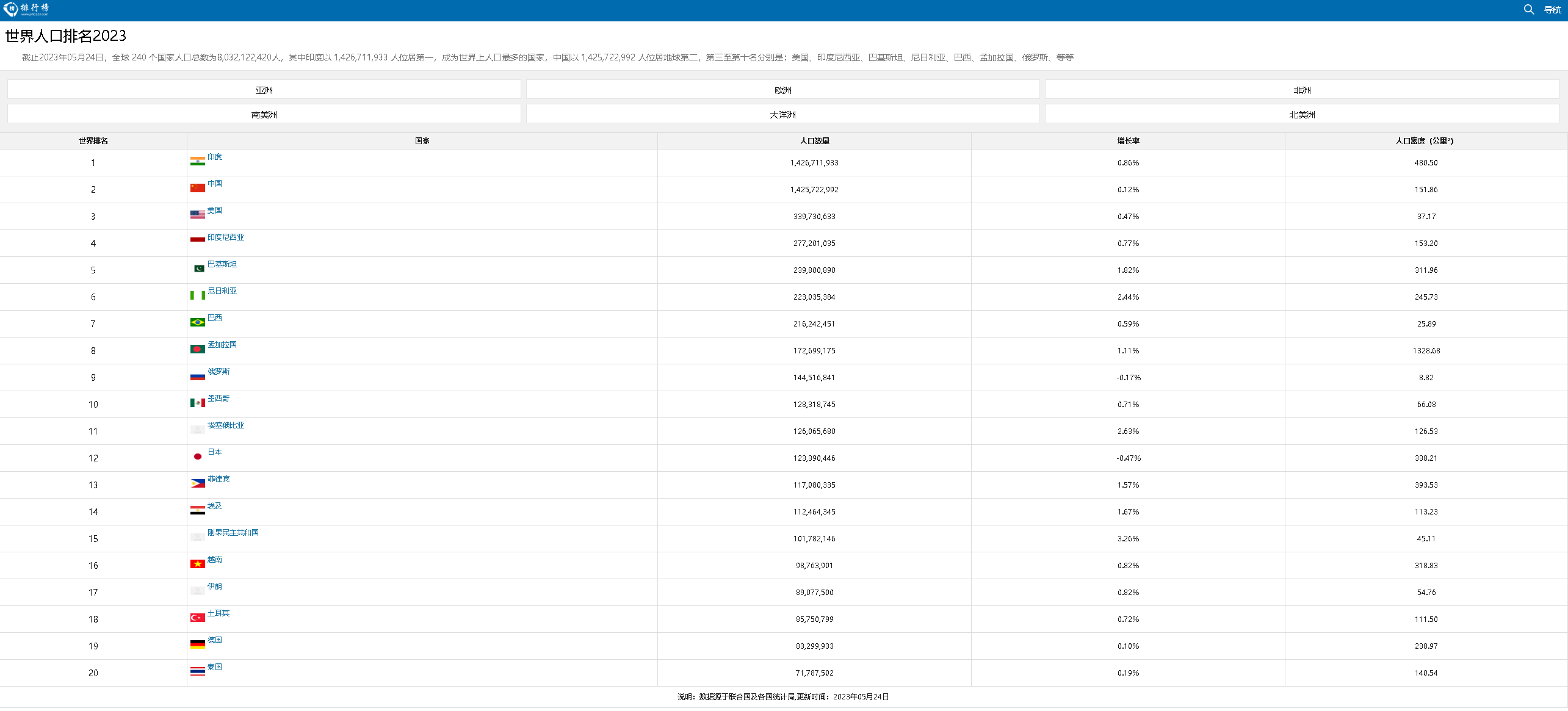Open the 刚果民主共和国 country link
This screenshot has width=1568, height=711.
[x=233, y=533]
